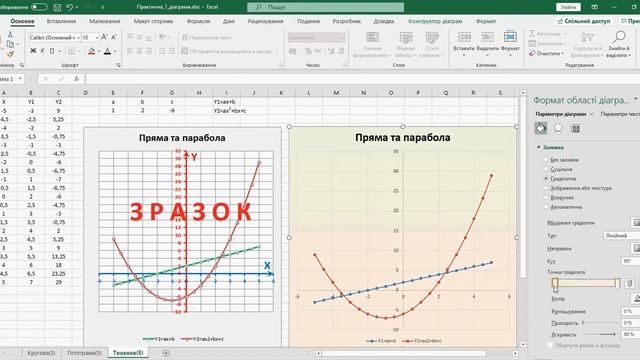Screen dimensions: 640x360
Task: Open fill color dropdown arrow
Action: click(x=99, y=51)
